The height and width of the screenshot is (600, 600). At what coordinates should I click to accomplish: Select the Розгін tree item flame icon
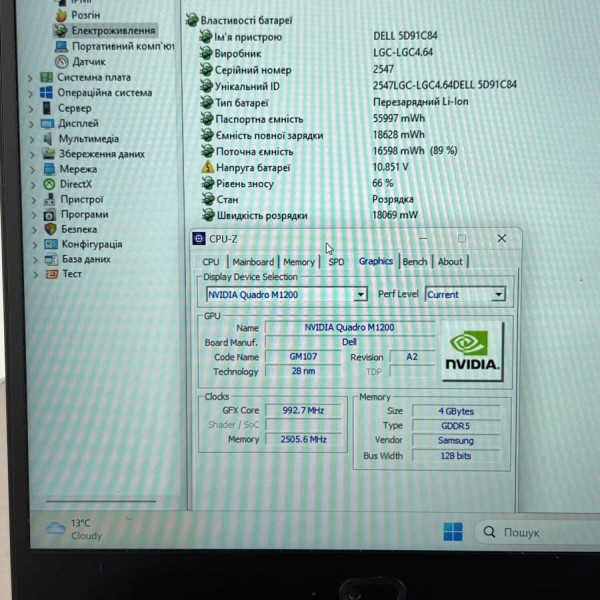tap(61, 15)
